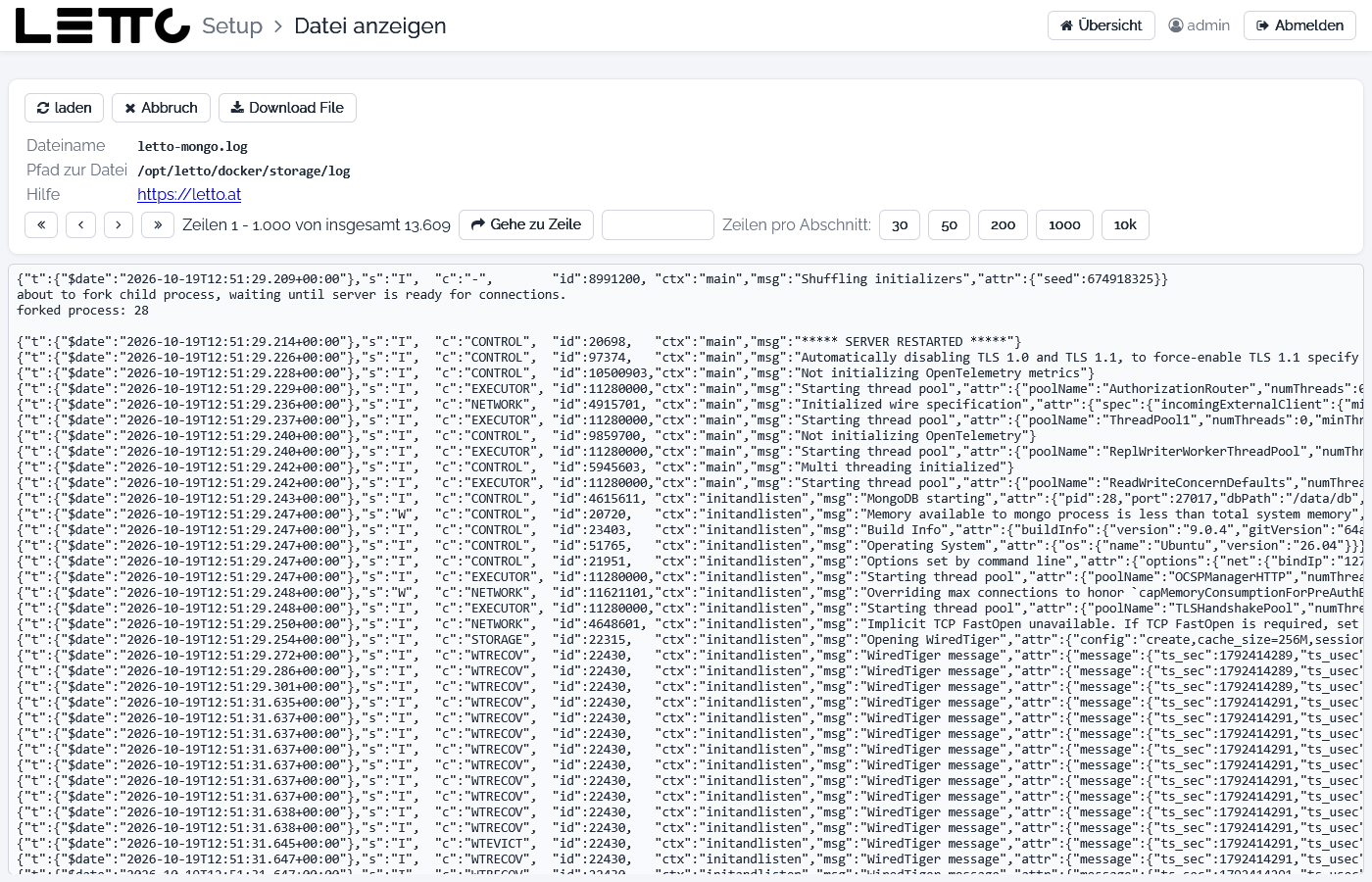Go to the previous section of lines

[80, 224]
